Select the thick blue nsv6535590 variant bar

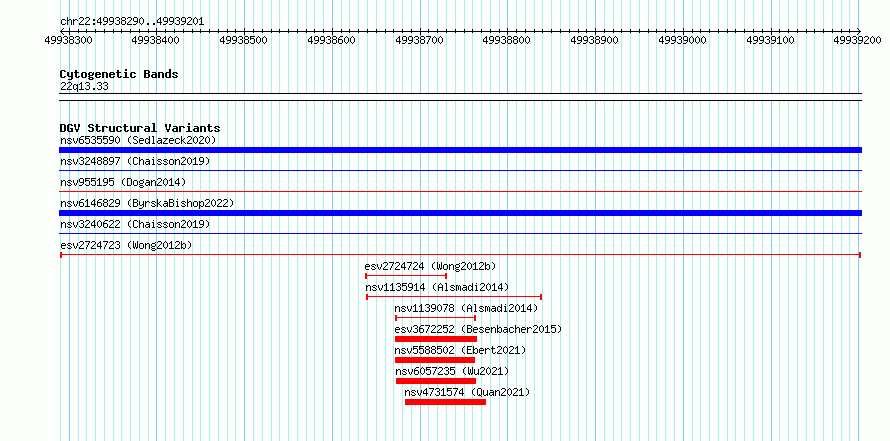click(460, 150)
